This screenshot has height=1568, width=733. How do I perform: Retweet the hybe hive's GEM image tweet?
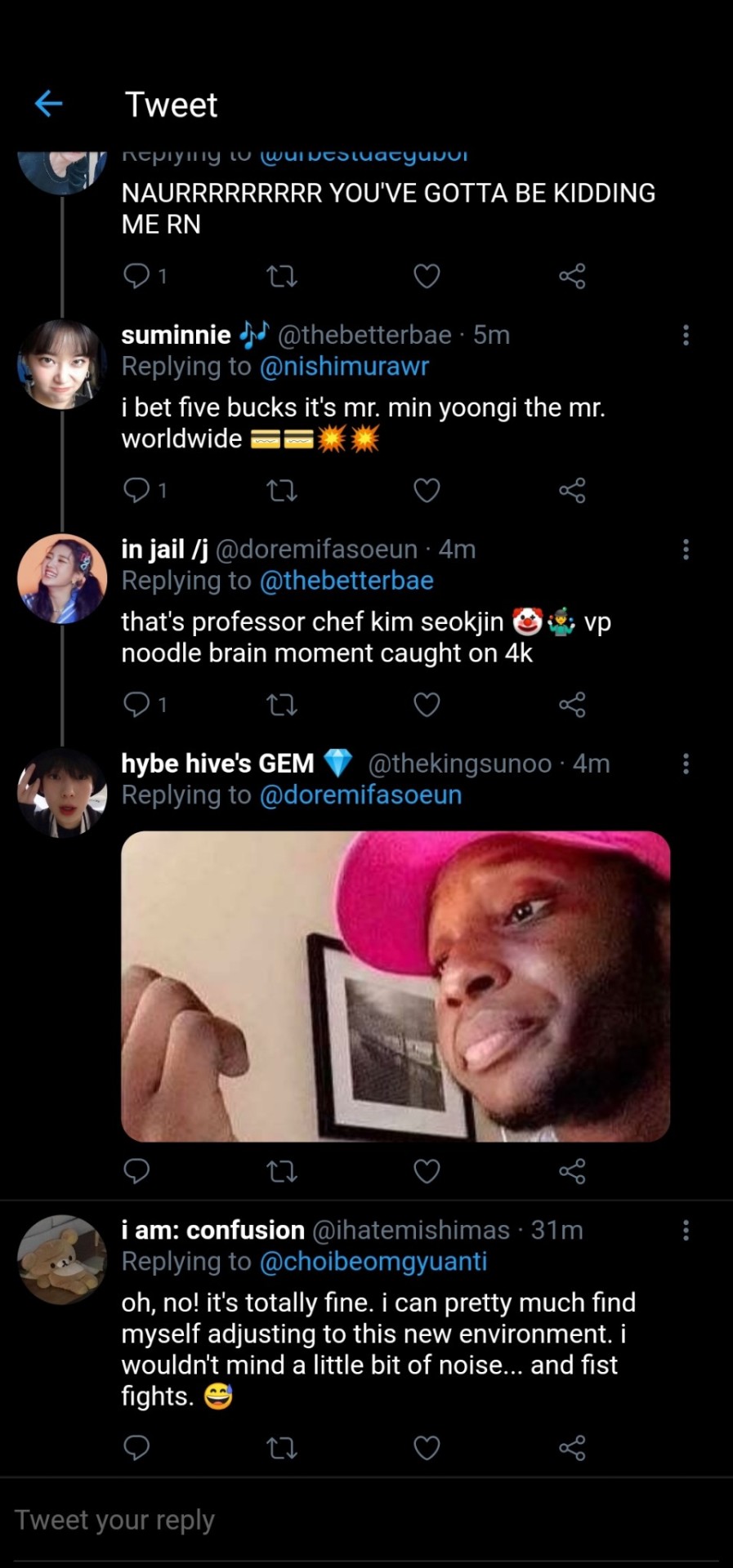(282, 1172)
